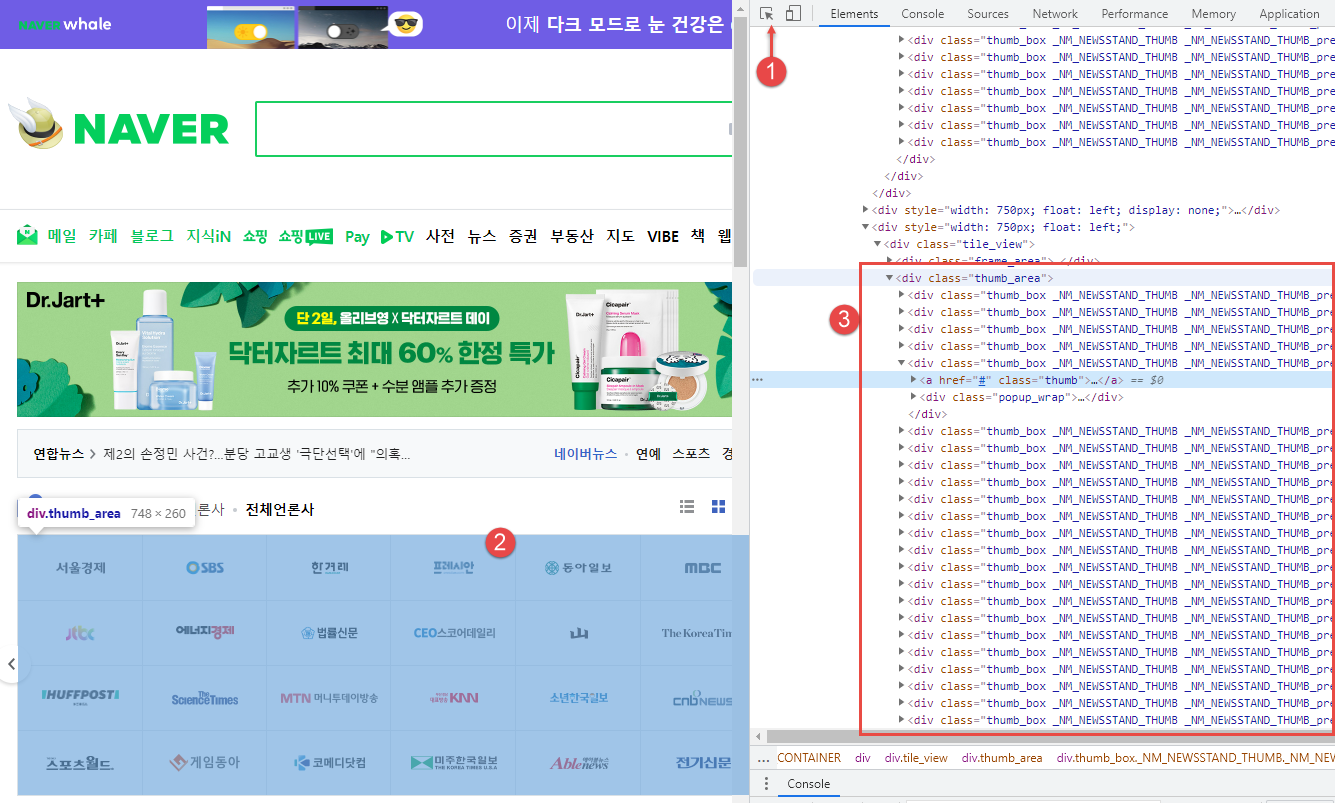Expand the a href="#" class="thumb" node
Screen dimensions: 1335x803
(914, 380)
